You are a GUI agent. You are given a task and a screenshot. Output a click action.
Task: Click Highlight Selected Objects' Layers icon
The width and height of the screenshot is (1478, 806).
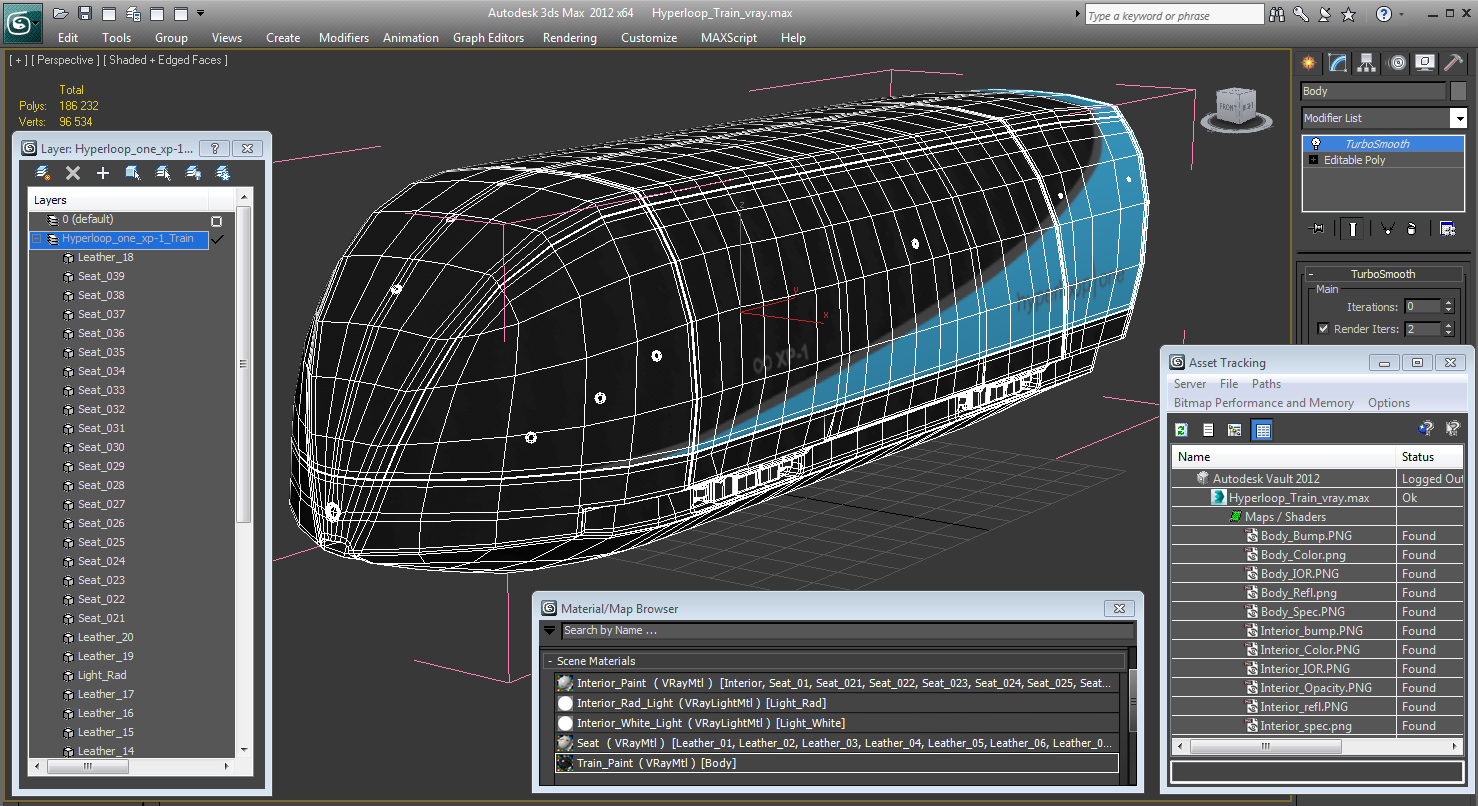[163, 173]
